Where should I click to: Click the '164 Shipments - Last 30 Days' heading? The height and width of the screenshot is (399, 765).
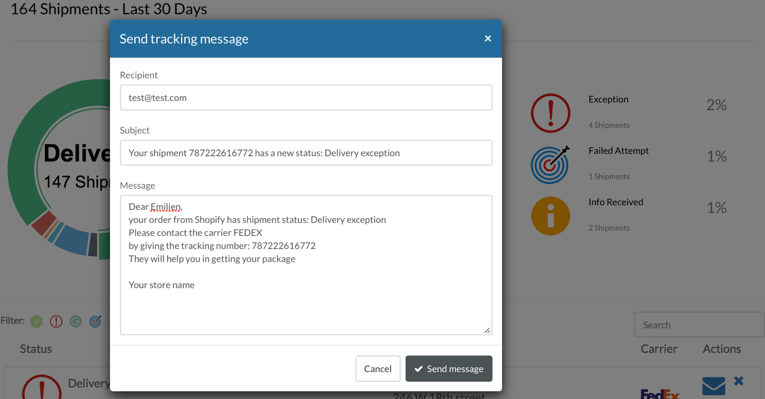[x=109, y=9]
